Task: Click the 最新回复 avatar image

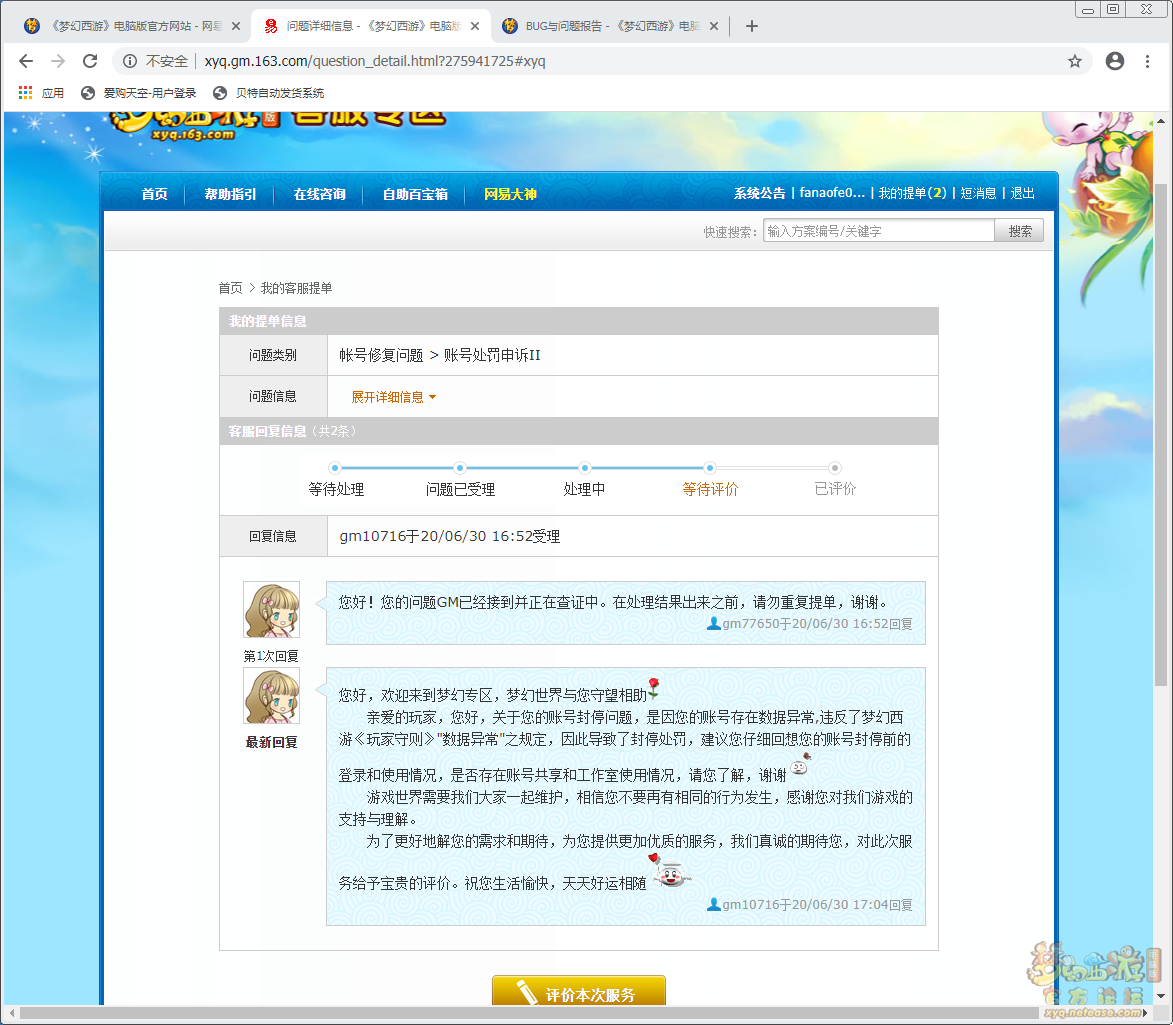Action: coord(272,696)
